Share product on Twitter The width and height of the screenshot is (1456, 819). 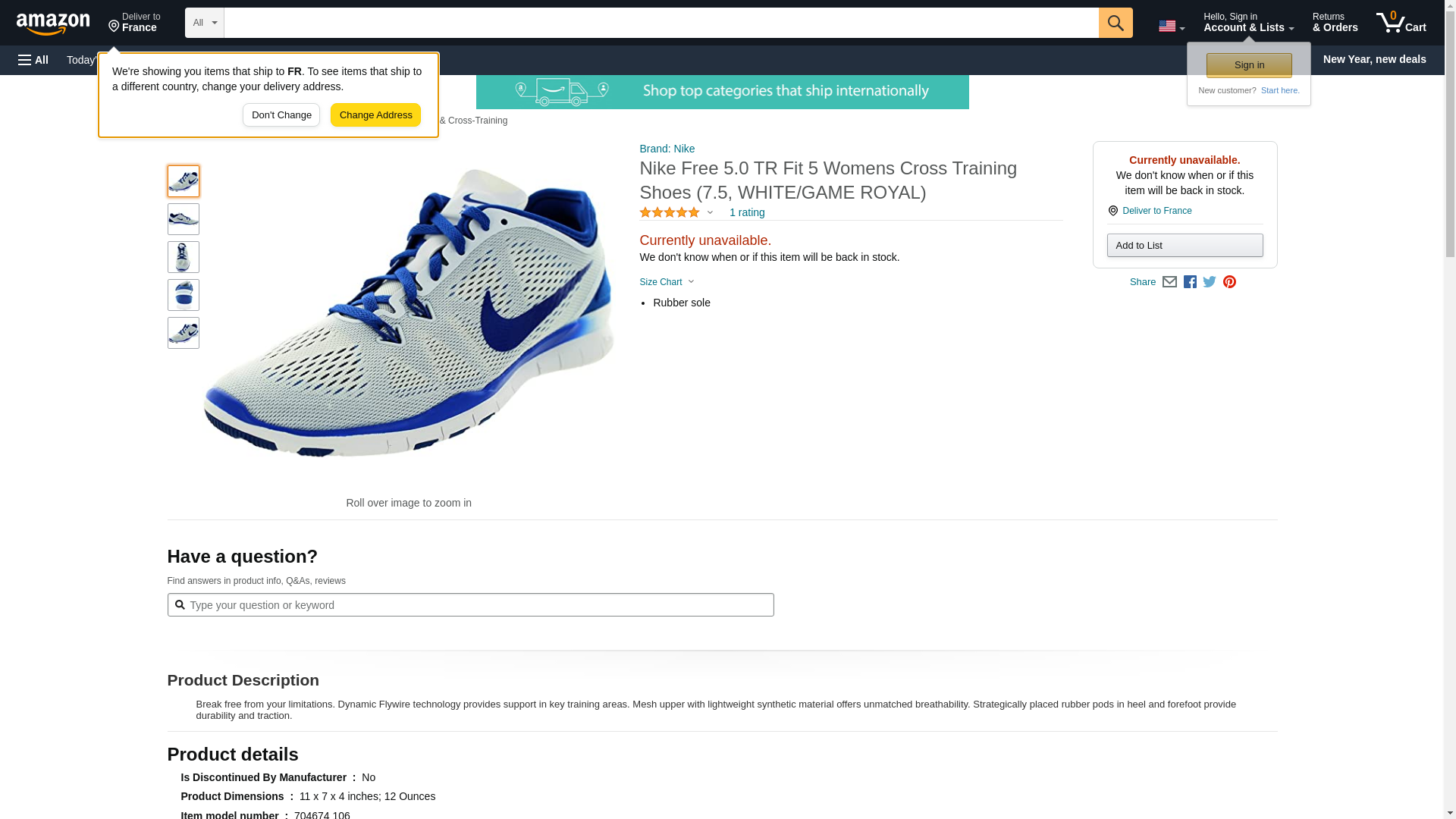[1210, 282]
